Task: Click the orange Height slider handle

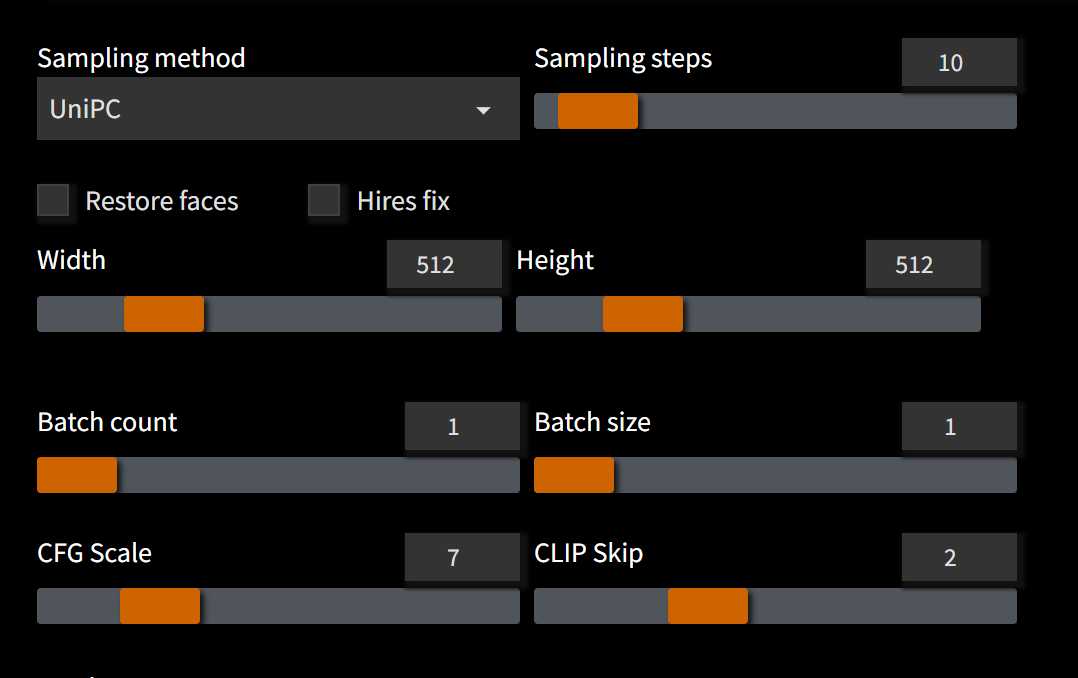Action: (x=643, y=314)
